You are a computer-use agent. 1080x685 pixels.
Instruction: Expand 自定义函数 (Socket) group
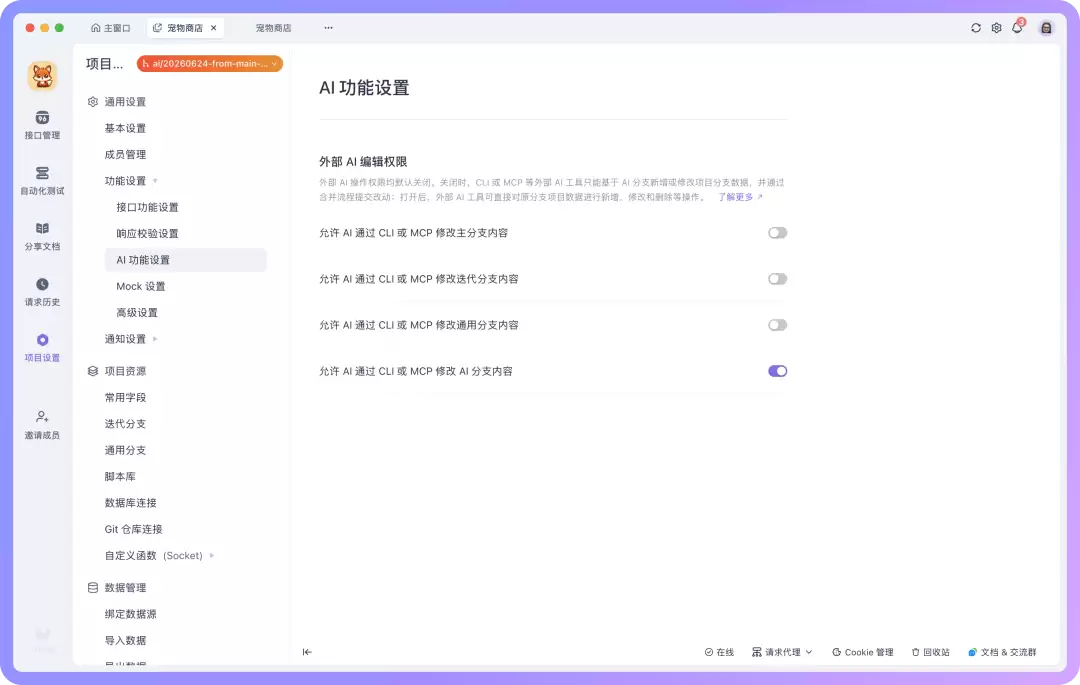pyautogui.click(x=211, y=556)
